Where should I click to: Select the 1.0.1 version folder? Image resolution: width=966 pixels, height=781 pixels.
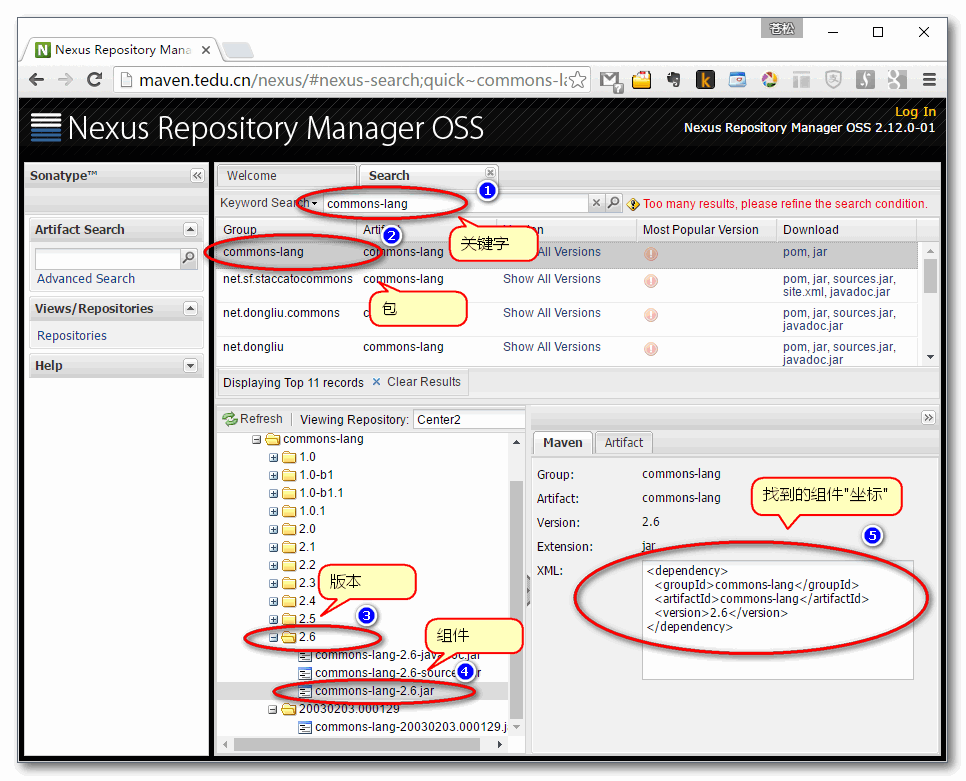pyautogui.click(x=312, y=511)
